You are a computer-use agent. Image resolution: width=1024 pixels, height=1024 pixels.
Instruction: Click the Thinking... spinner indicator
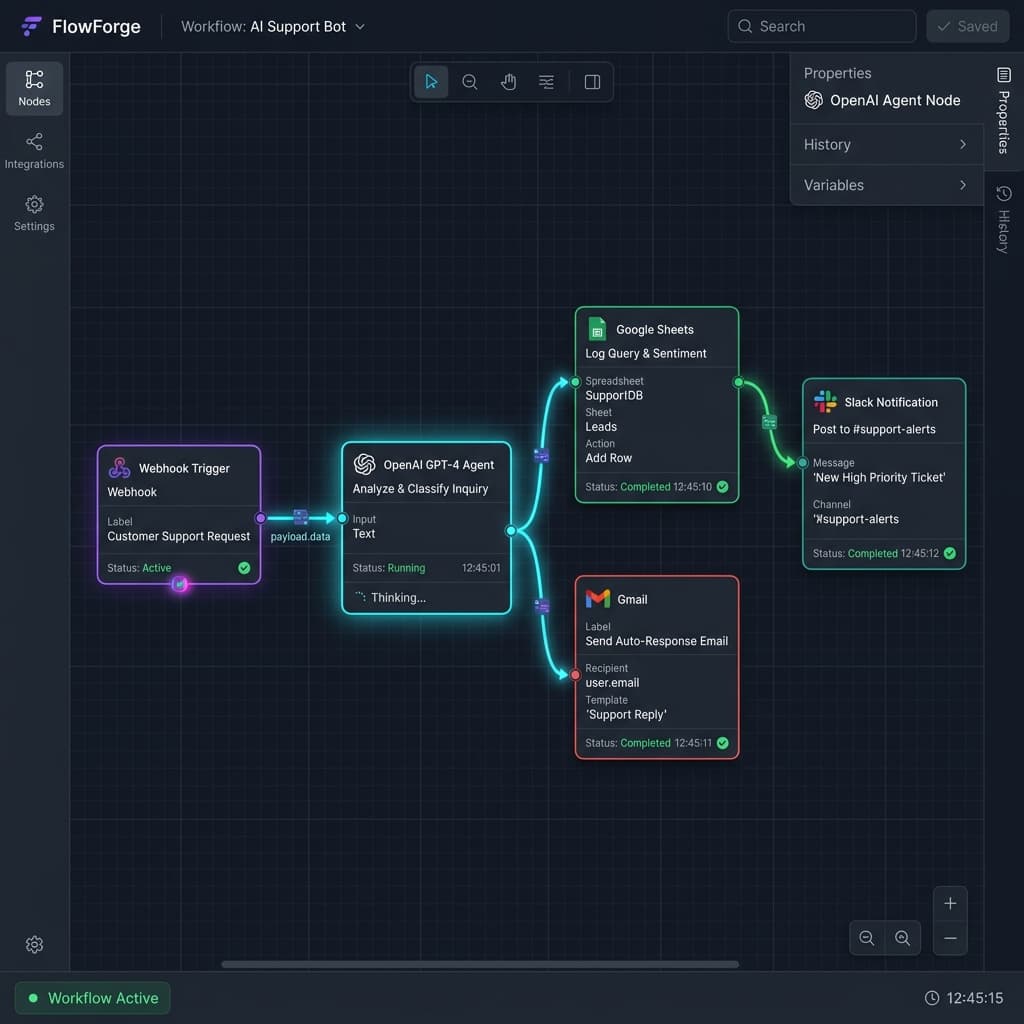359,597
